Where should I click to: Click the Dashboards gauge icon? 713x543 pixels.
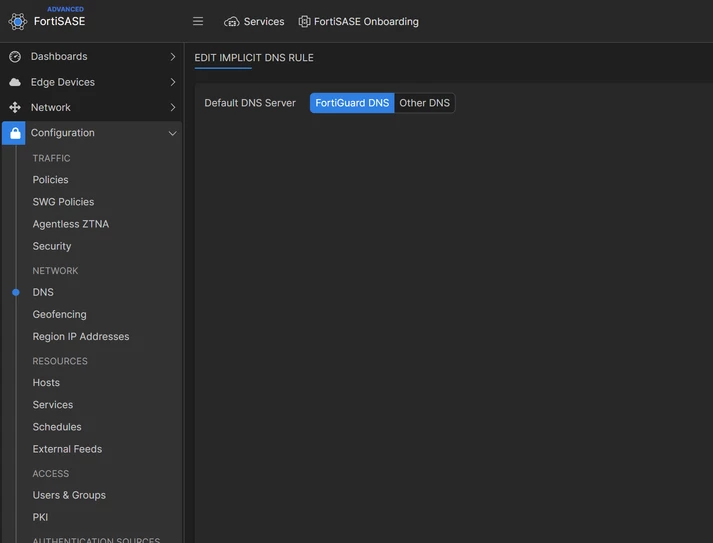(x=15, y=56)
